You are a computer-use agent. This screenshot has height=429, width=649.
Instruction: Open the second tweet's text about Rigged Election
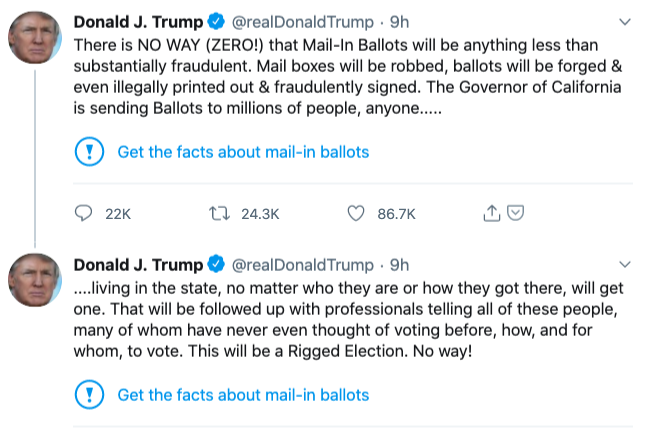coord(349,320)
